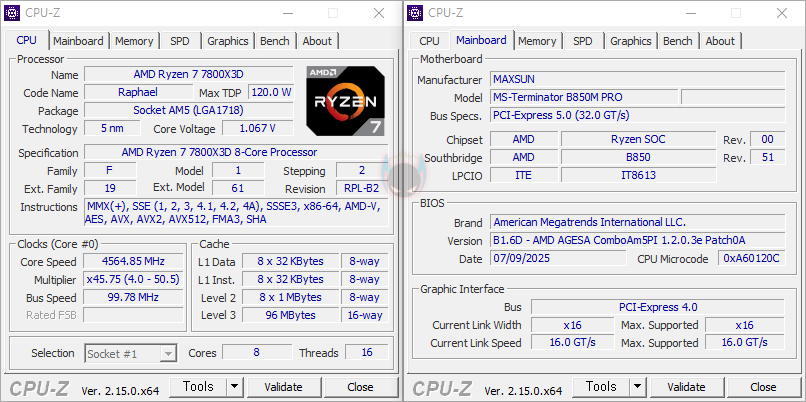Screen dimensions: 806x402
Task: Click the B850 southbridge value
Action: [638, 157]
